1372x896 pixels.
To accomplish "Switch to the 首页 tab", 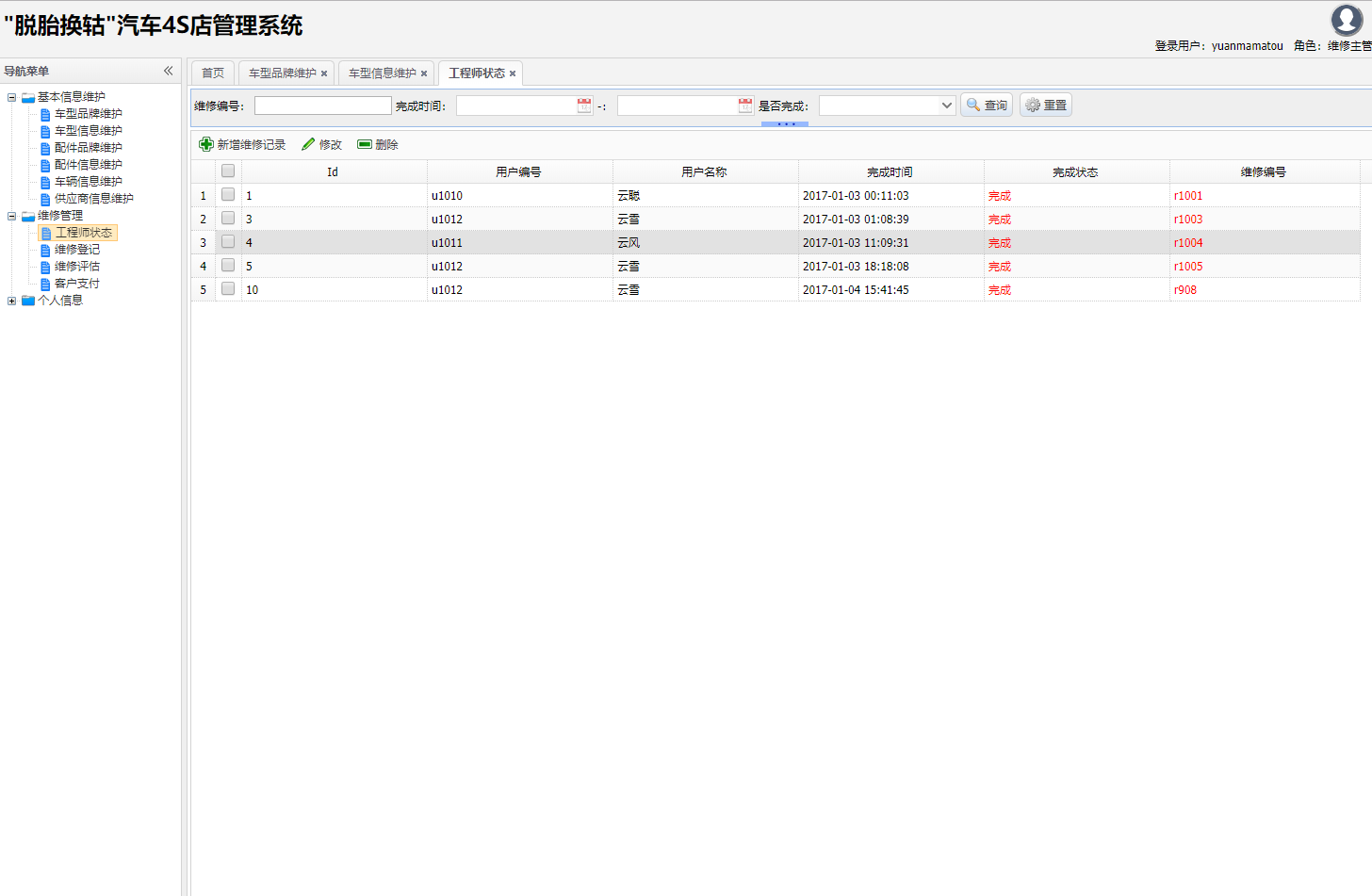I will point(213,73).
